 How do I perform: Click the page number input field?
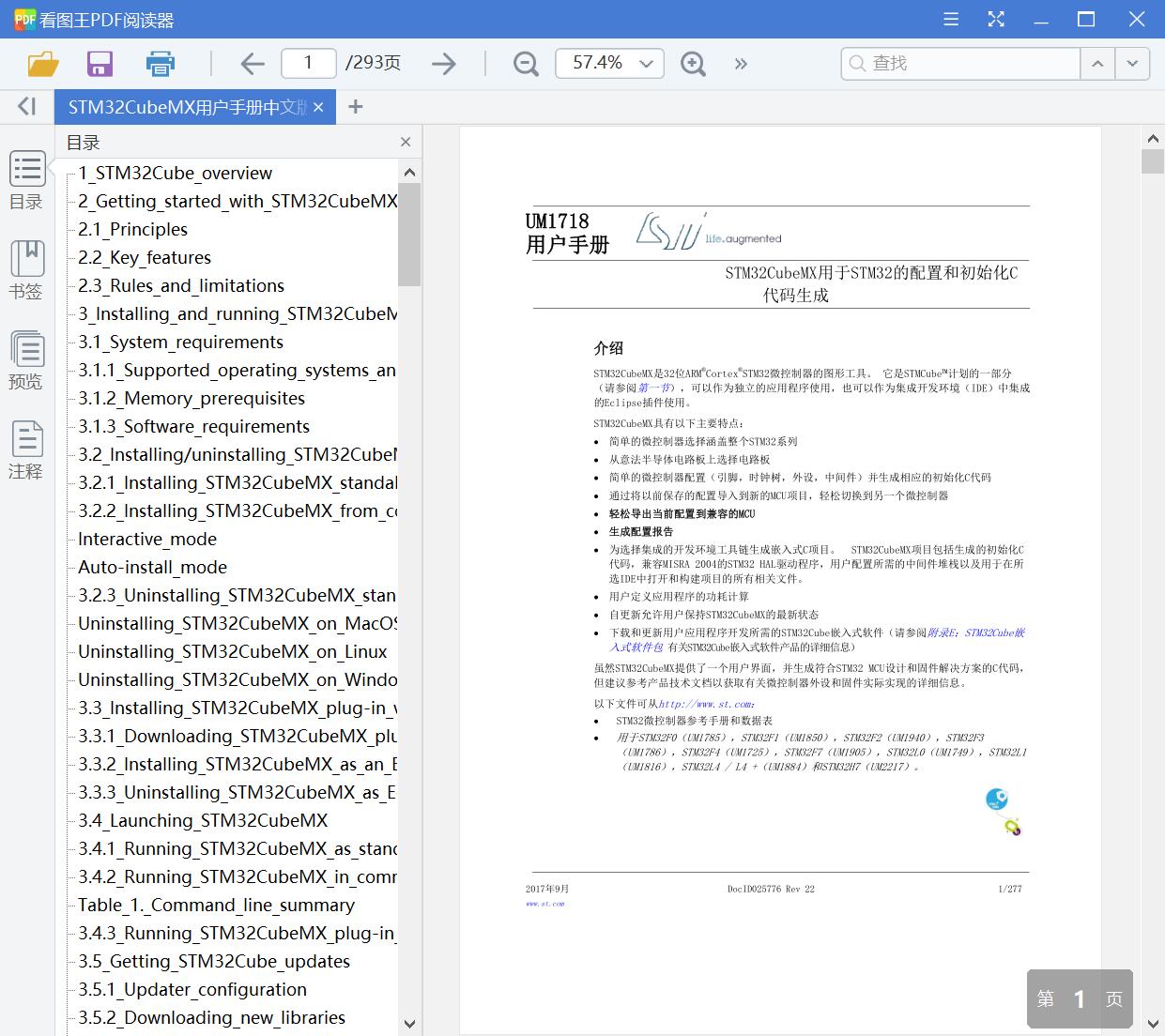tap(308, 63)
